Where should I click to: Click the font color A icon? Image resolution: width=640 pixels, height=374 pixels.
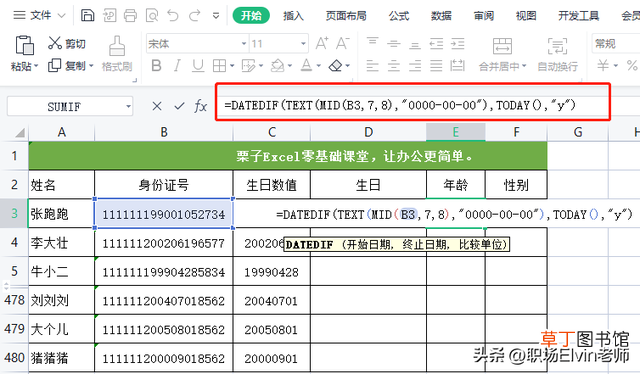(307, 65)
